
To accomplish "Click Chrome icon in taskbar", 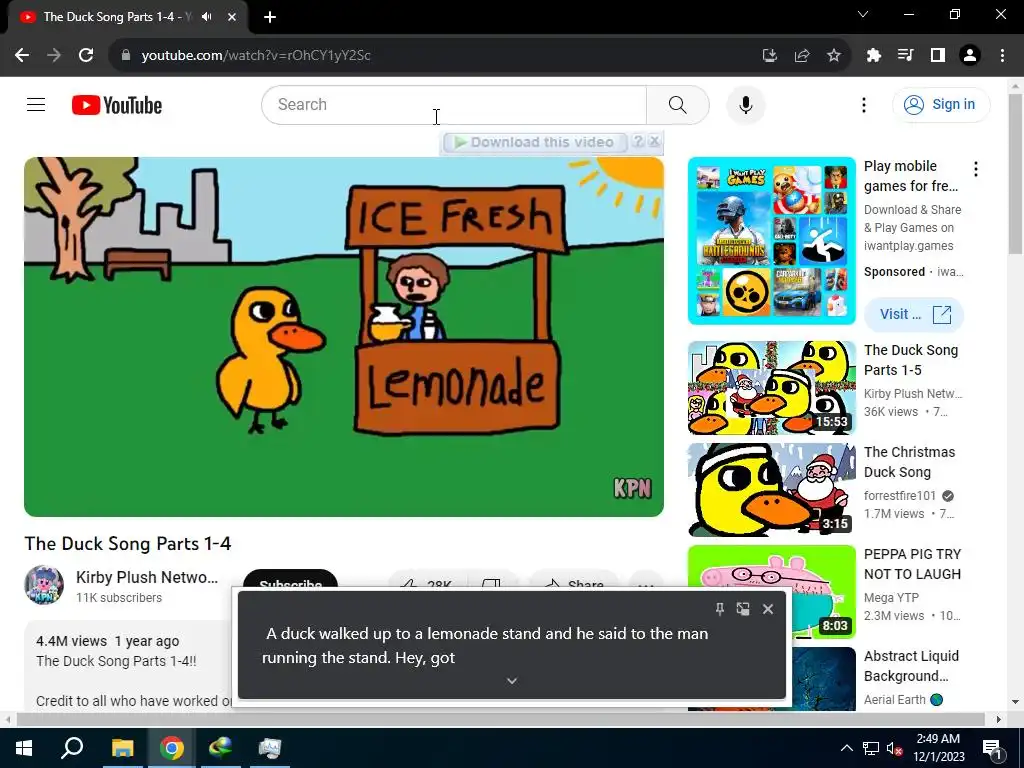I will coord(172,748).
